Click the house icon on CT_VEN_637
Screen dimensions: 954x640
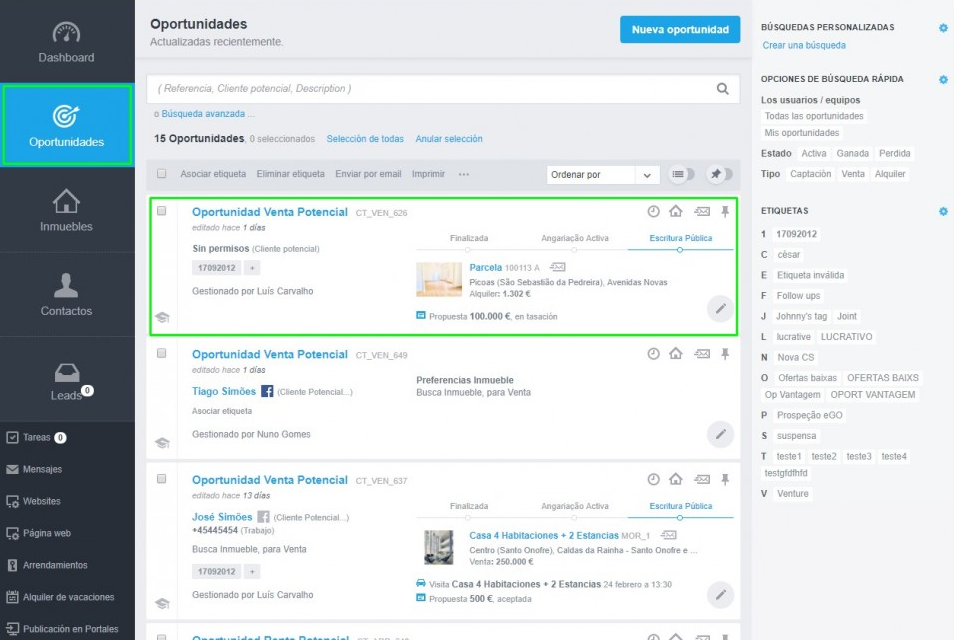(675, 480)
